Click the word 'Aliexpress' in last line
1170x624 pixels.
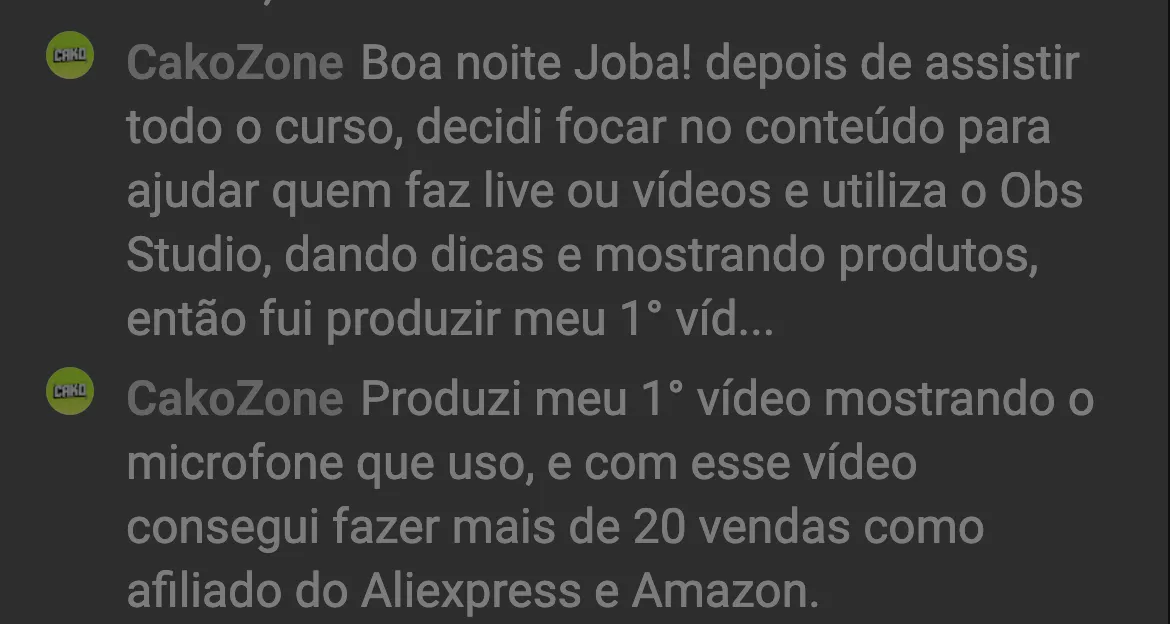click(x=471, y=591)
